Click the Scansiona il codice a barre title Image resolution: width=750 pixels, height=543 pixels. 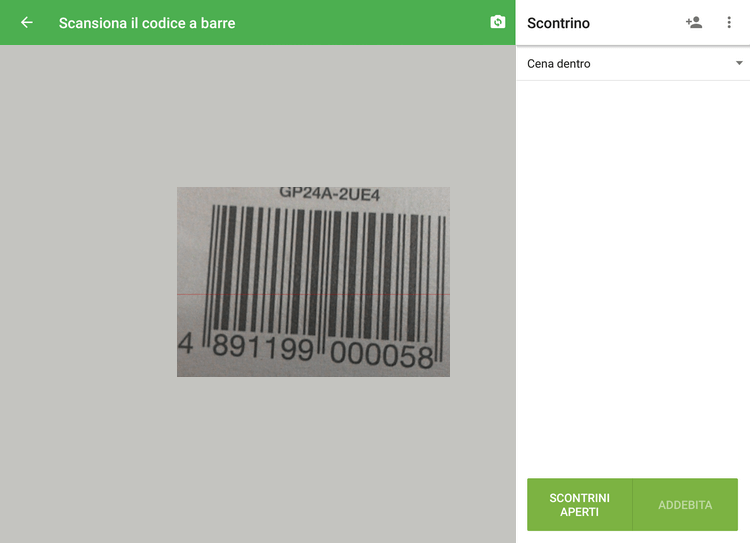147,22
